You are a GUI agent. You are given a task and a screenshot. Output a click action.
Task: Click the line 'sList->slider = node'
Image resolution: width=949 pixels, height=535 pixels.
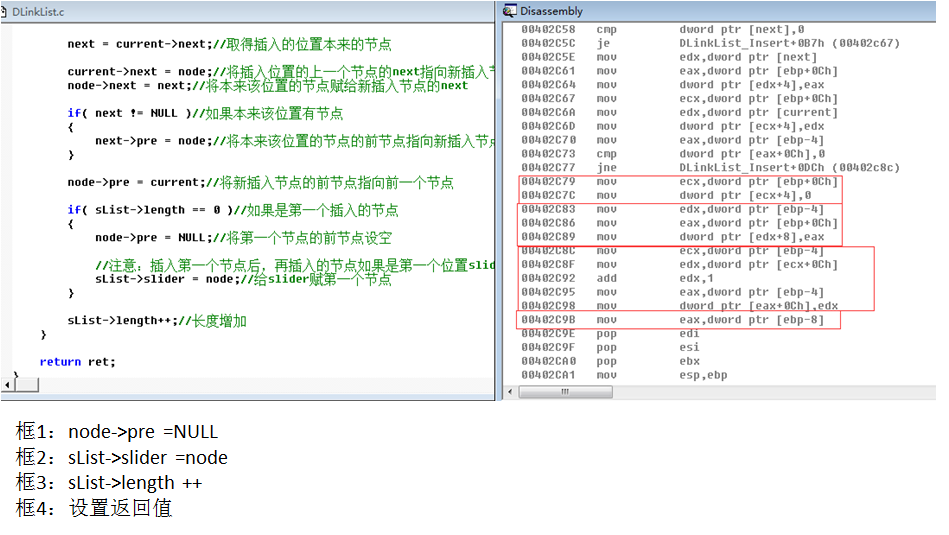(x=243, y=279)
